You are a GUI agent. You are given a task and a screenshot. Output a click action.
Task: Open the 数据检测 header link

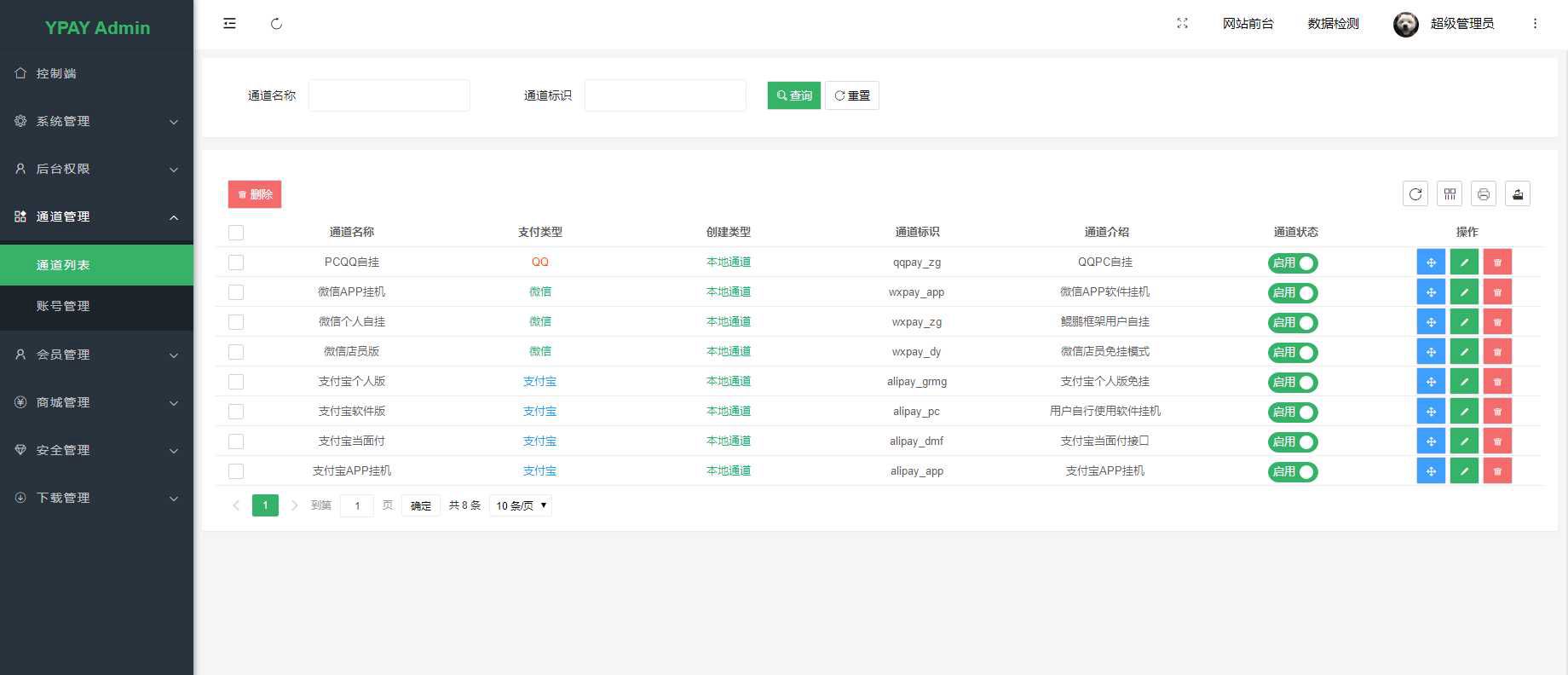tap(1333, 24)
